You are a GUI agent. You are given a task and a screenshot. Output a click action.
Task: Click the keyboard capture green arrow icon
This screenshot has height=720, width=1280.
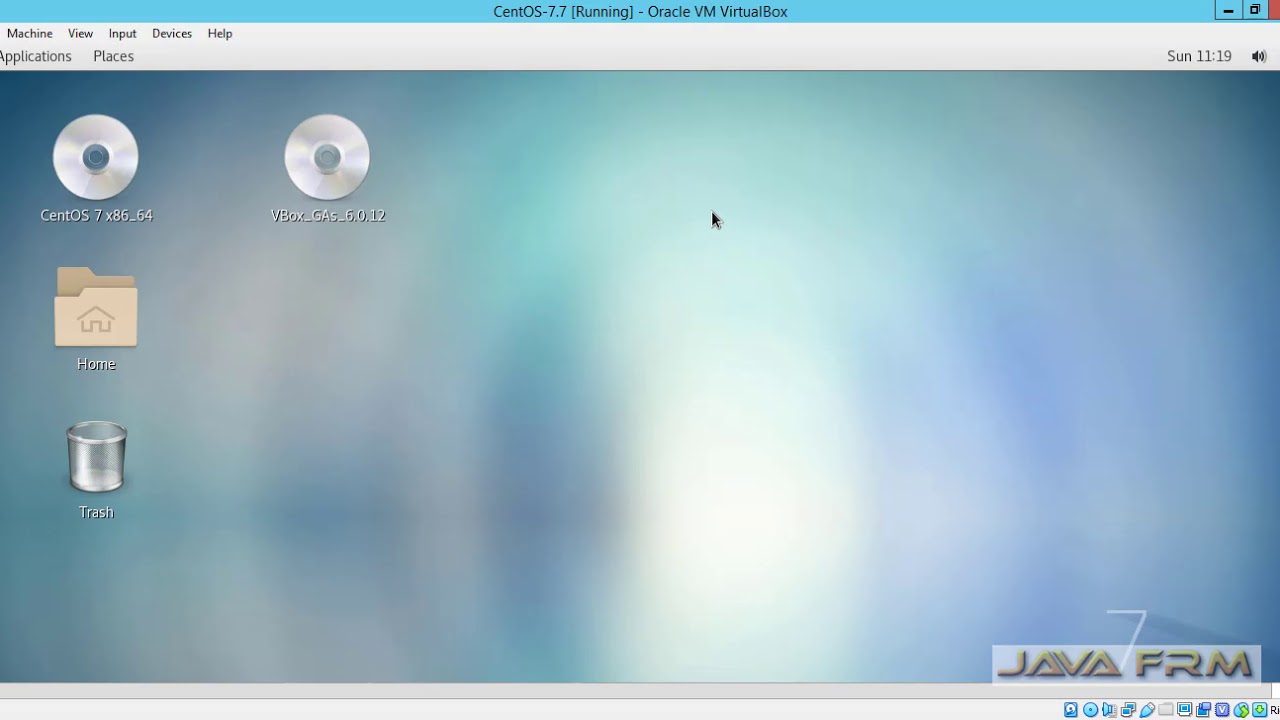1259,710
